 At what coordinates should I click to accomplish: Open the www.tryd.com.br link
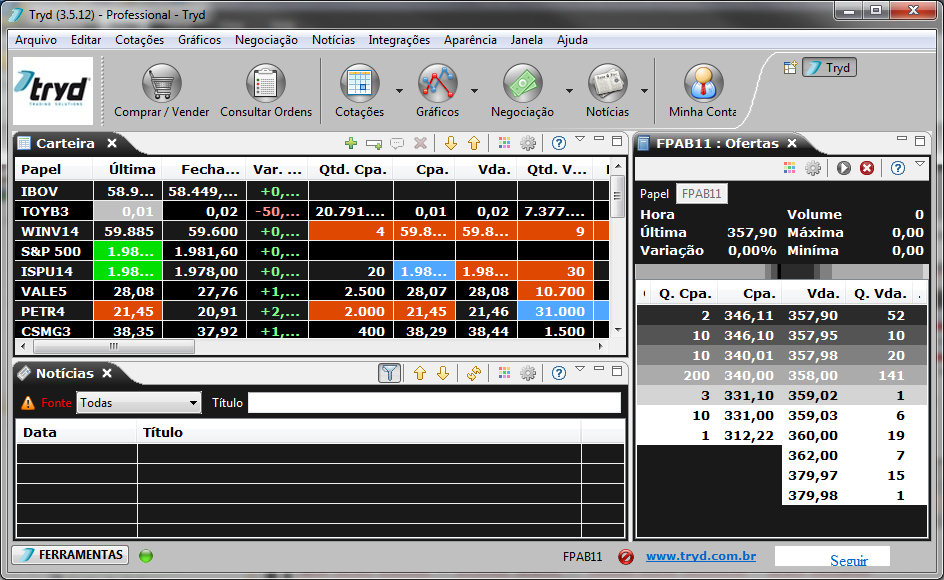(x=701, y=556)
